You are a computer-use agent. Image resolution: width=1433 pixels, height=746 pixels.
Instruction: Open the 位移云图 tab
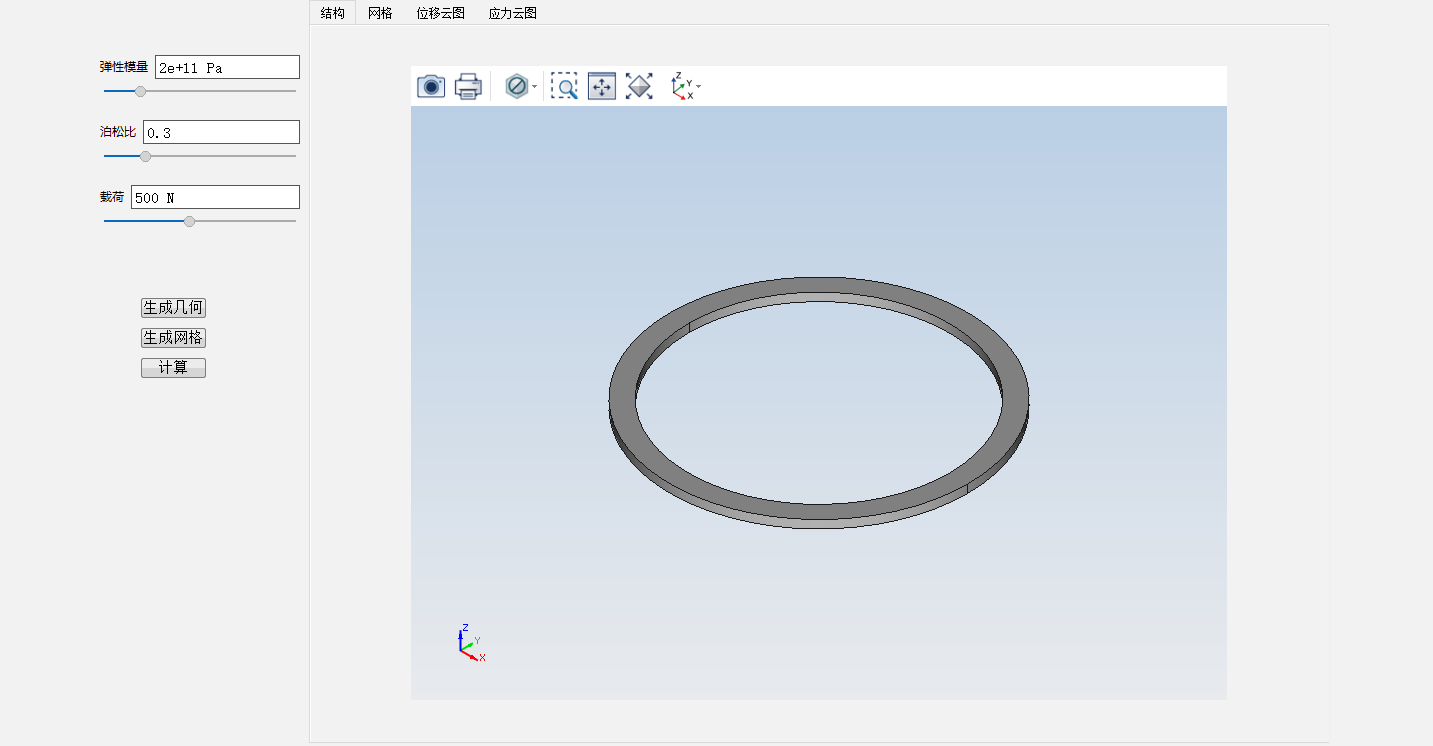pos(441,13)
